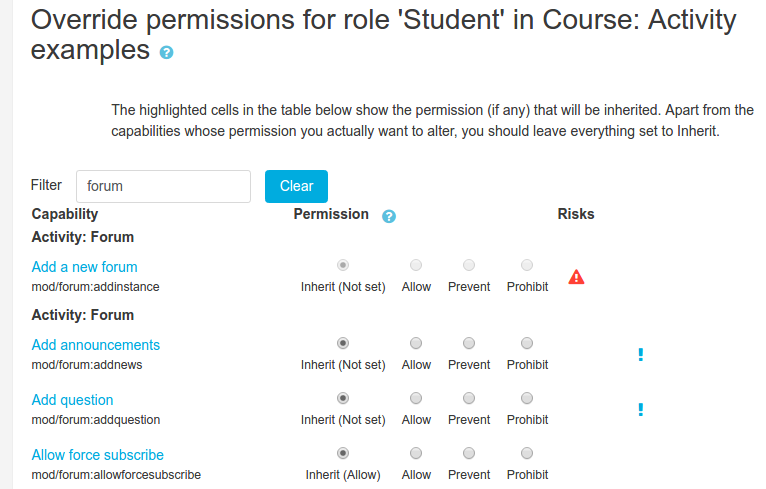Click into the Filter text field

click(164, 186)
